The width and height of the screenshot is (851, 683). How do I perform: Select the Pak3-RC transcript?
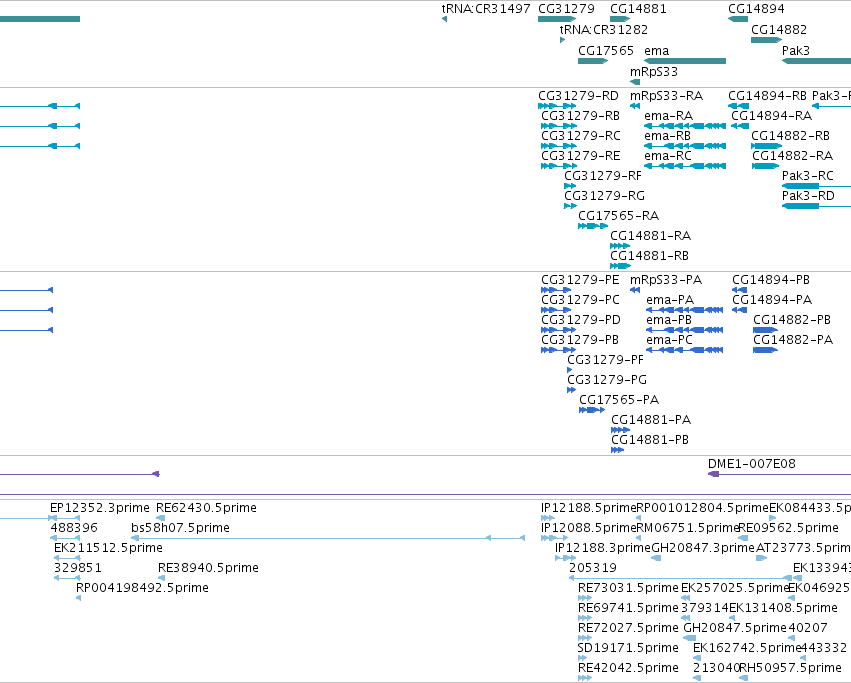tap(808, 176)
